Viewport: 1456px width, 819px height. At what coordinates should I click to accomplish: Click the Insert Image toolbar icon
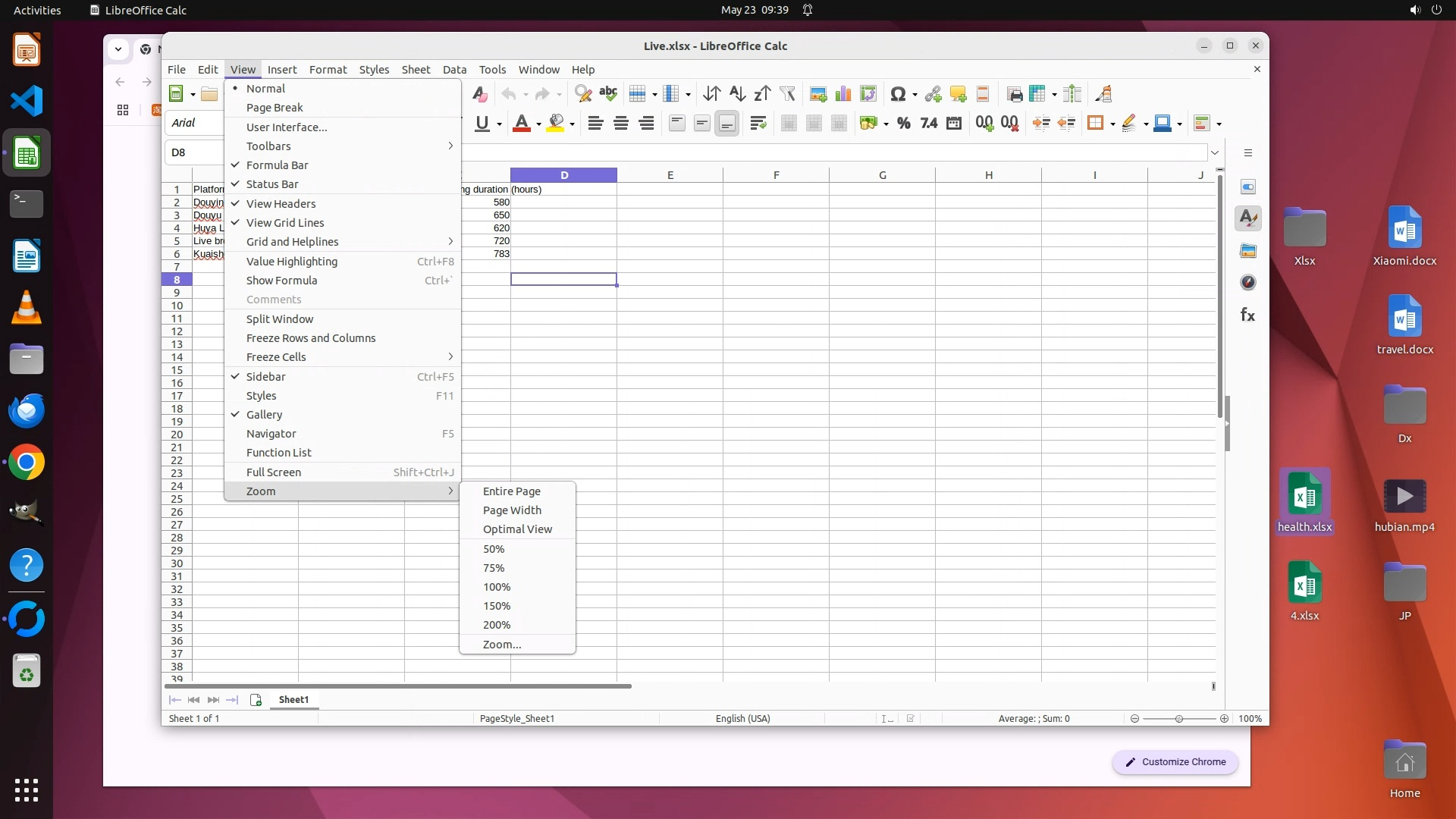click(x=817, y=94)
